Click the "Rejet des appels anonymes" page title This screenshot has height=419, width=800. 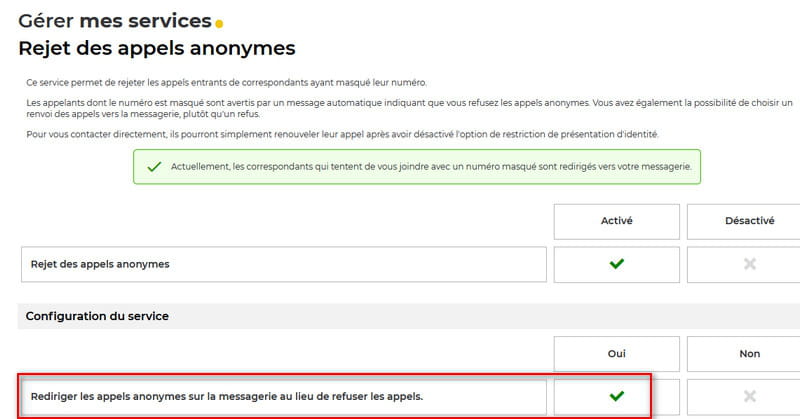(x=157, y=47)
